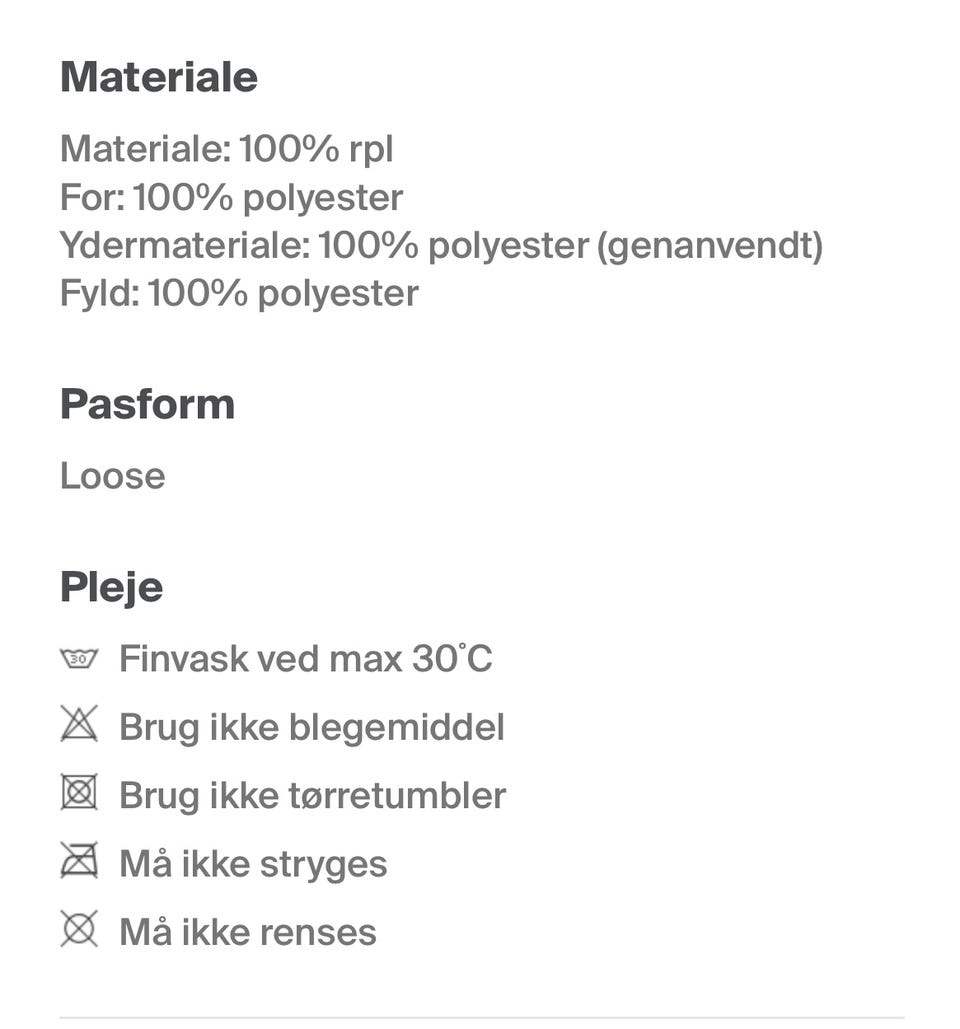Screen dimensions: 960x1029
Task: Click the do-not-iron crossed iron icon
Action: pos(79,862)
